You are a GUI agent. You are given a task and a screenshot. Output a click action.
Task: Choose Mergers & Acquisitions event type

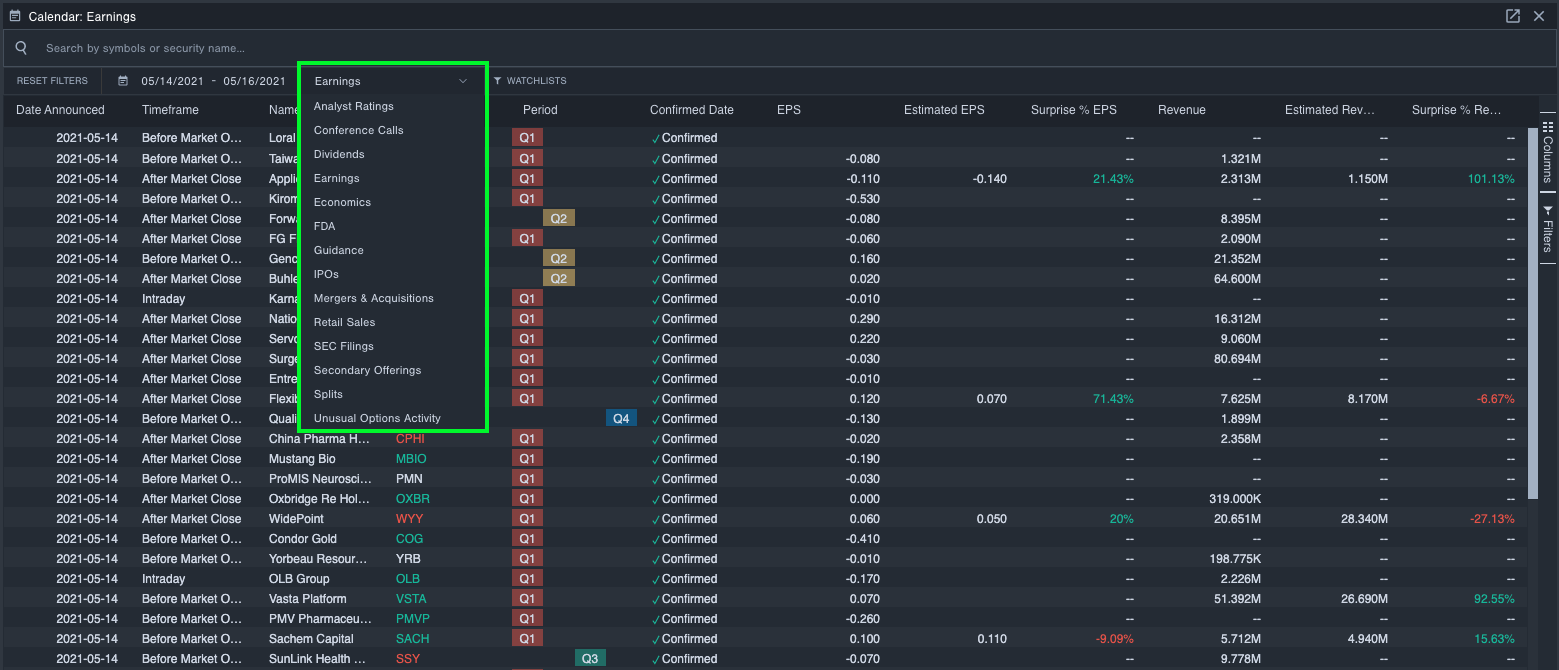point(373,298)
